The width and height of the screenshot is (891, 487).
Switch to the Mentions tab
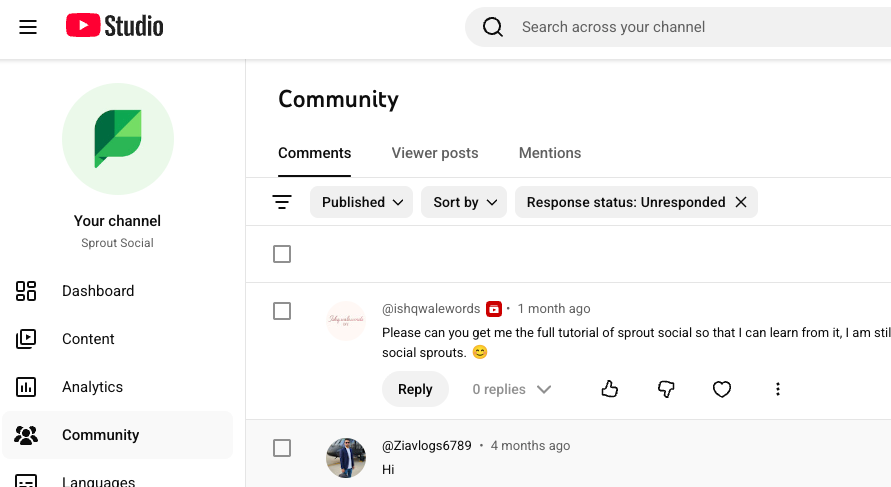[x=550, y=153]
